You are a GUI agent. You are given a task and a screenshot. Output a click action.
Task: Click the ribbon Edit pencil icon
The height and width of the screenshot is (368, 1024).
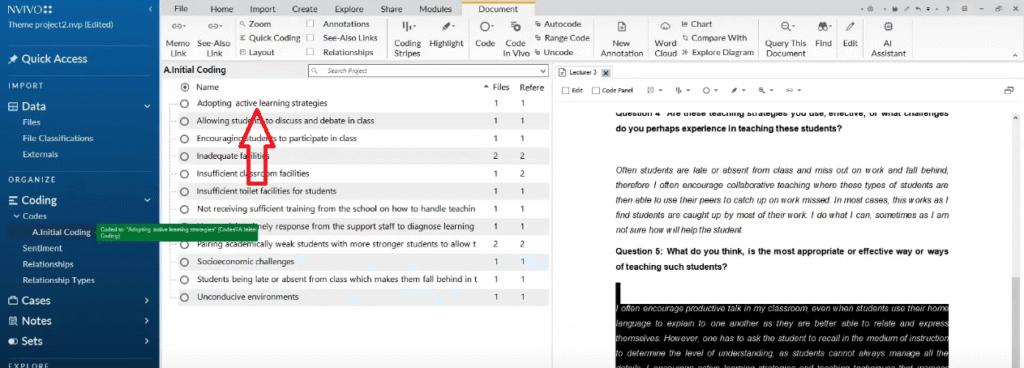pos(850,27)
